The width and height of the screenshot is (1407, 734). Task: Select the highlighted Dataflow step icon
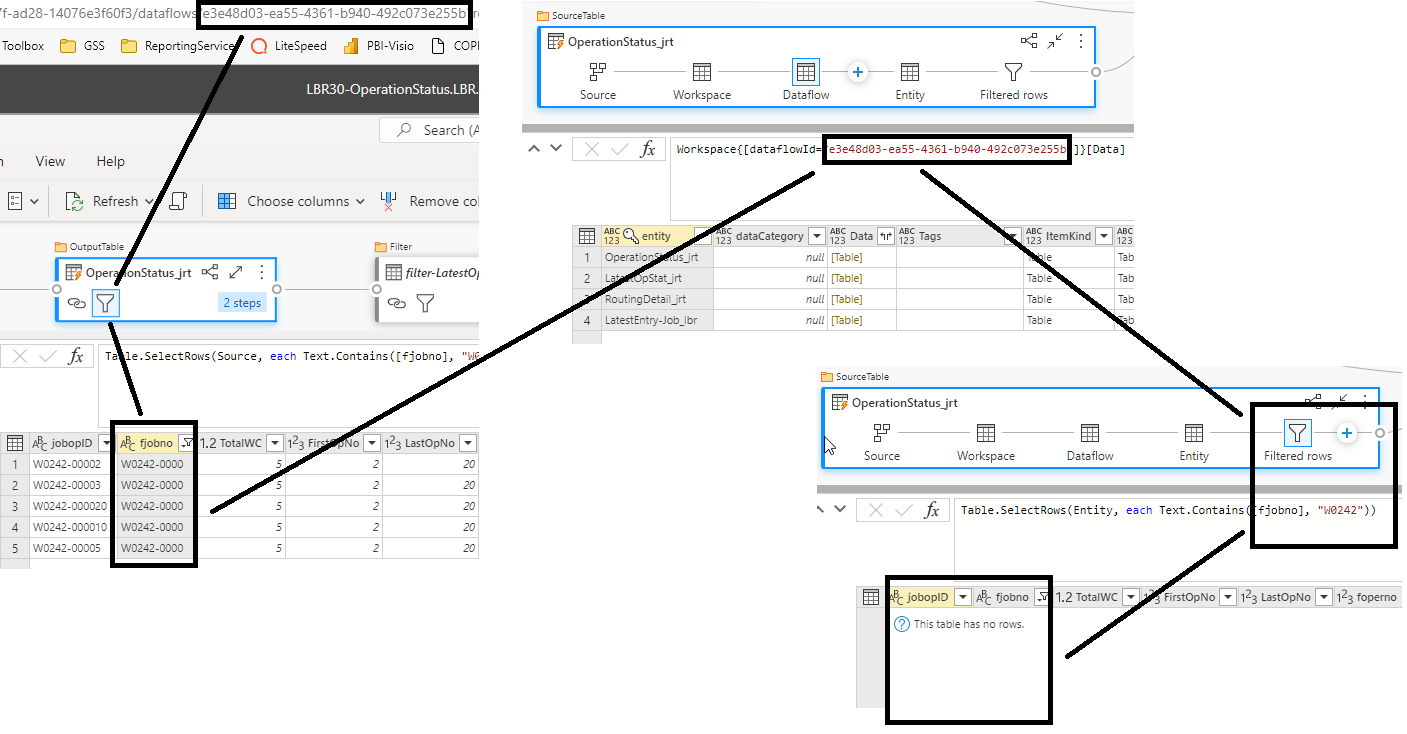coord(806,72)
